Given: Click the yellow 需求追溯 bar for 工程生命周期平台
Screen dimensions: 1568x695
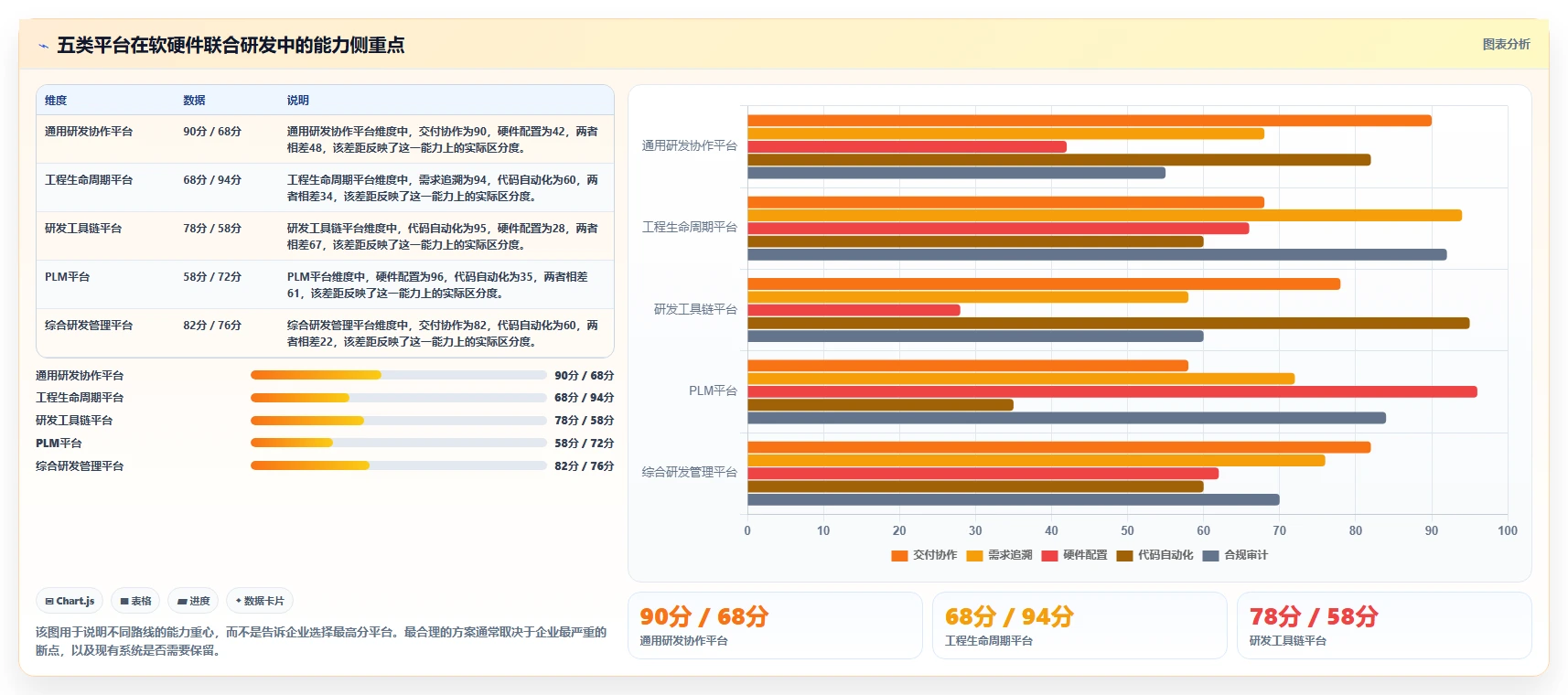Looking at the screenshot, I should (x=1104, y=216).
